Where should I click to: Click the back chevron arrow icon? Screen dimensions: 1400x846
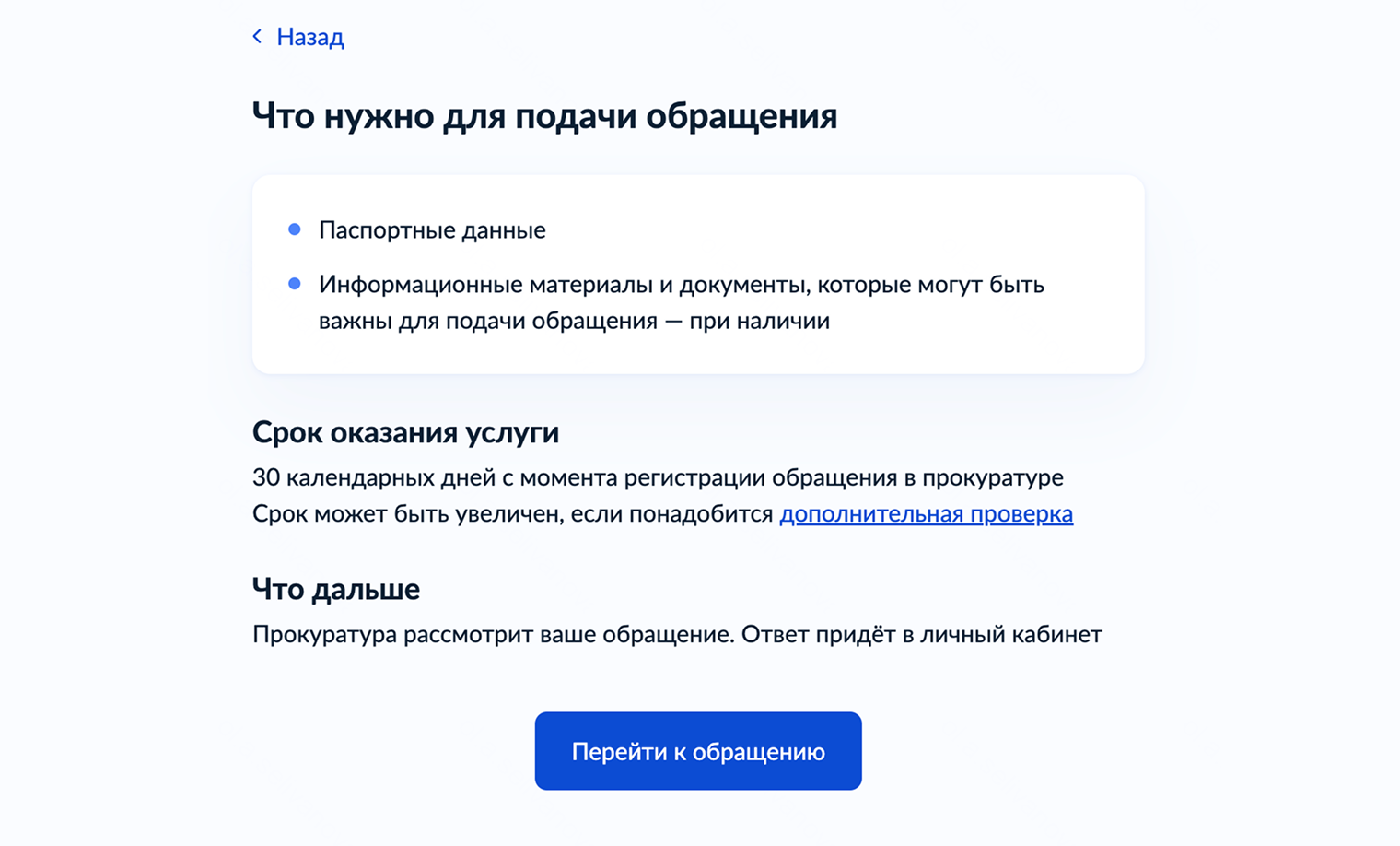coord(257,37)
